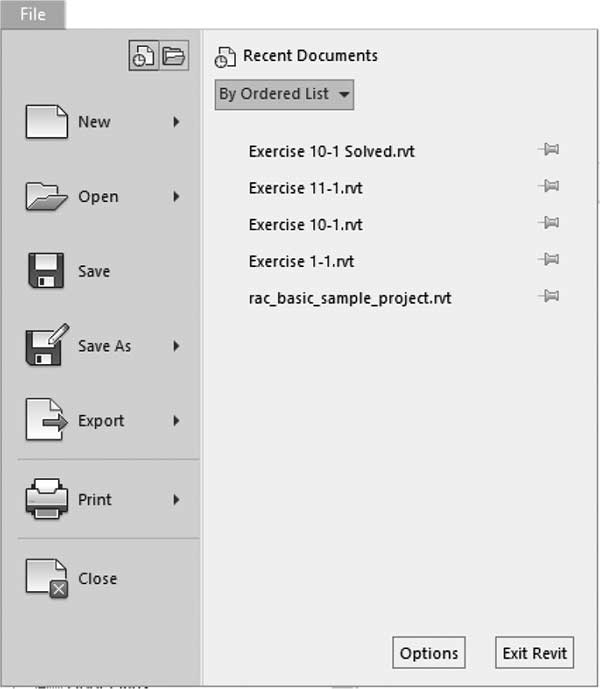The width and height of the screenshot is (600, 689).
Task: Pin Exercise 11-1.rvt to the list
Action: pyautogui.click(x=549, y=186)
